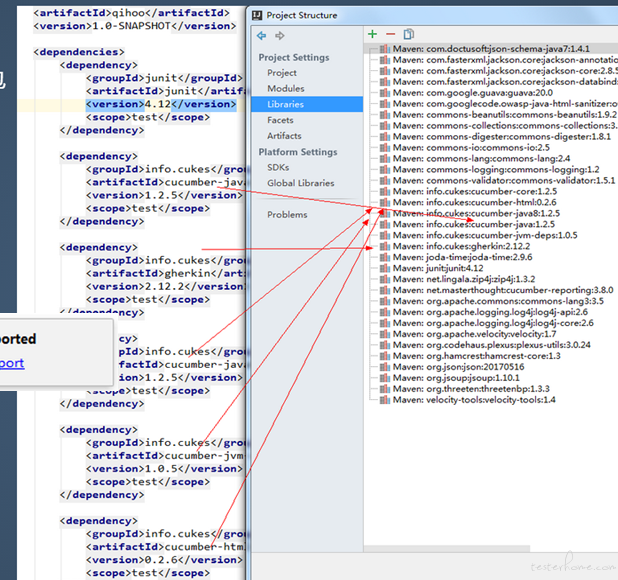Select Maven: plexus-utils:3.0.24 library
The image size is (618, 580).
(491, 345)
